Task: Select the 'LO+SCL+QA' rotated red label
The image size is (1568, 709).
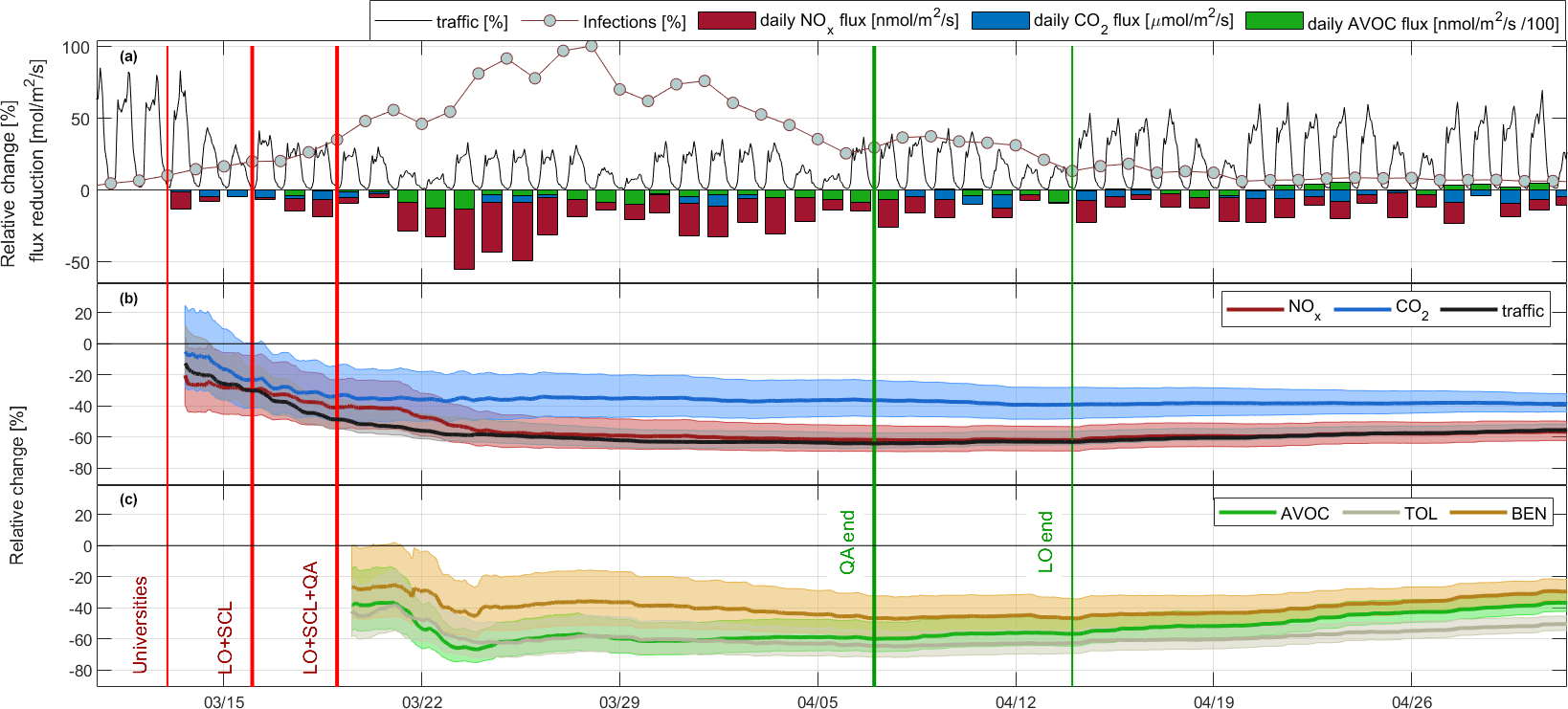Action: [x=310, y=618]
